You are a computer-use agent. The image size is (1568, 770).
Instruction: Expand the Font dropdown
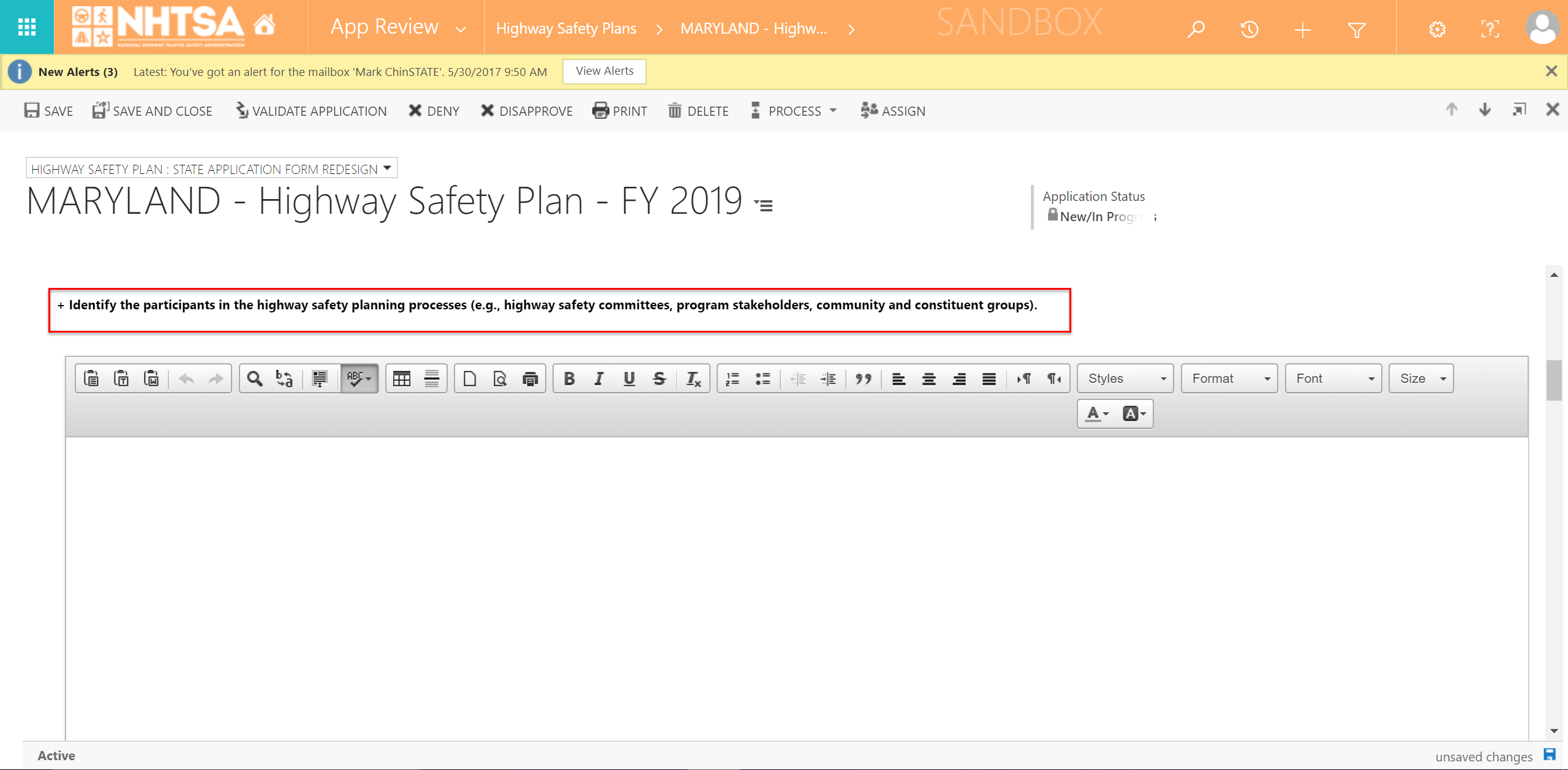tap(1333, 379)
